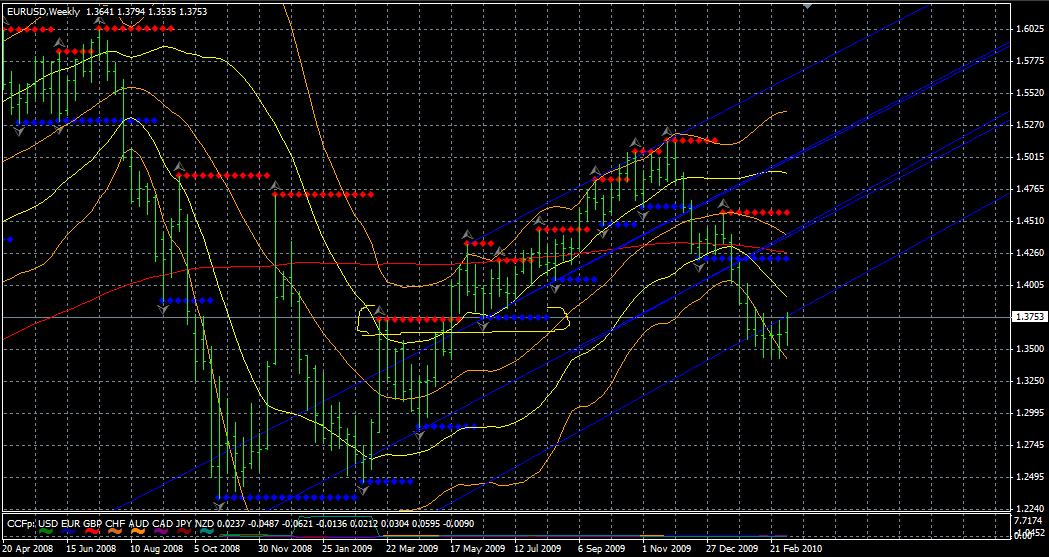Screen dimensions: 1049x557
Task: Click the teal wavy swatch under NZD
Action: coord(206,531)
